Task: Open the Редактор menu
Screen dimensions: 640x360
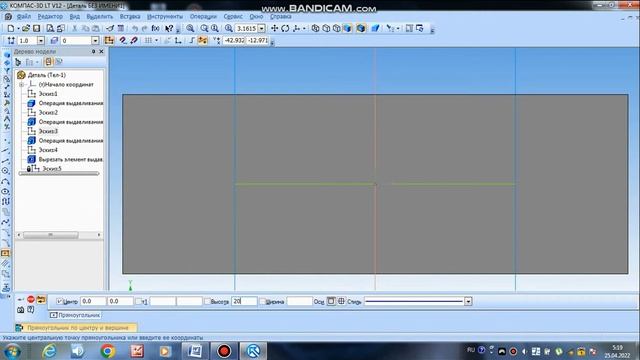Action: (50, 17)
